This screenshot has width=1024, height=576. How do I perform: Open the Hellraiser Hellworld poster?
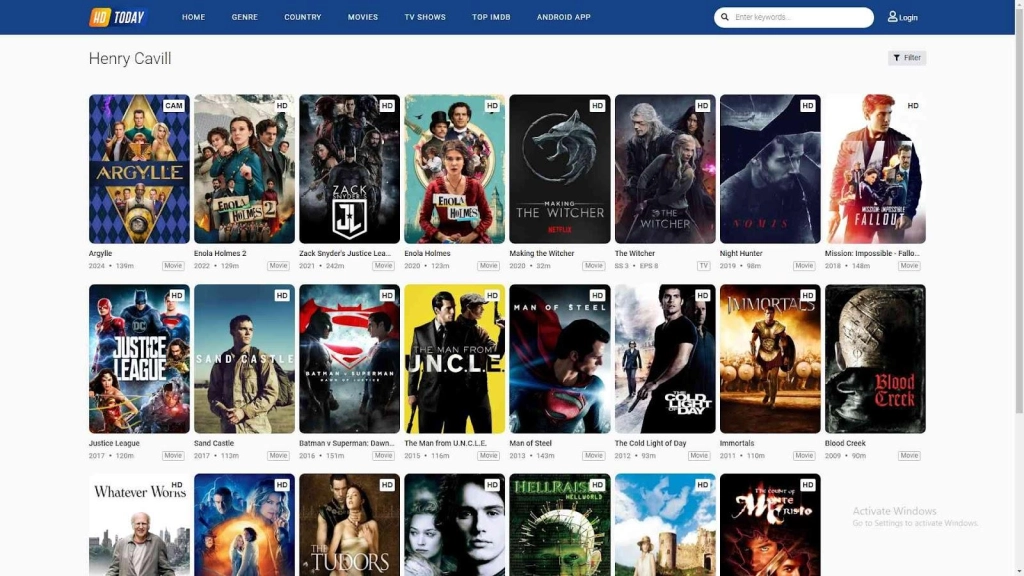point(560,524)
